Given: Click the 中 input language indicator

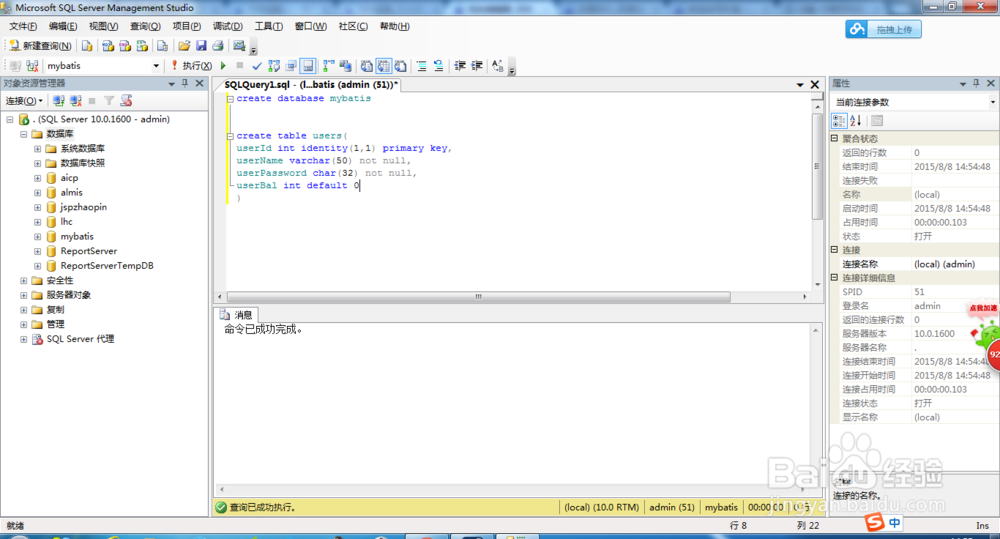Looking at the screenshot, I should coord(895,522).
